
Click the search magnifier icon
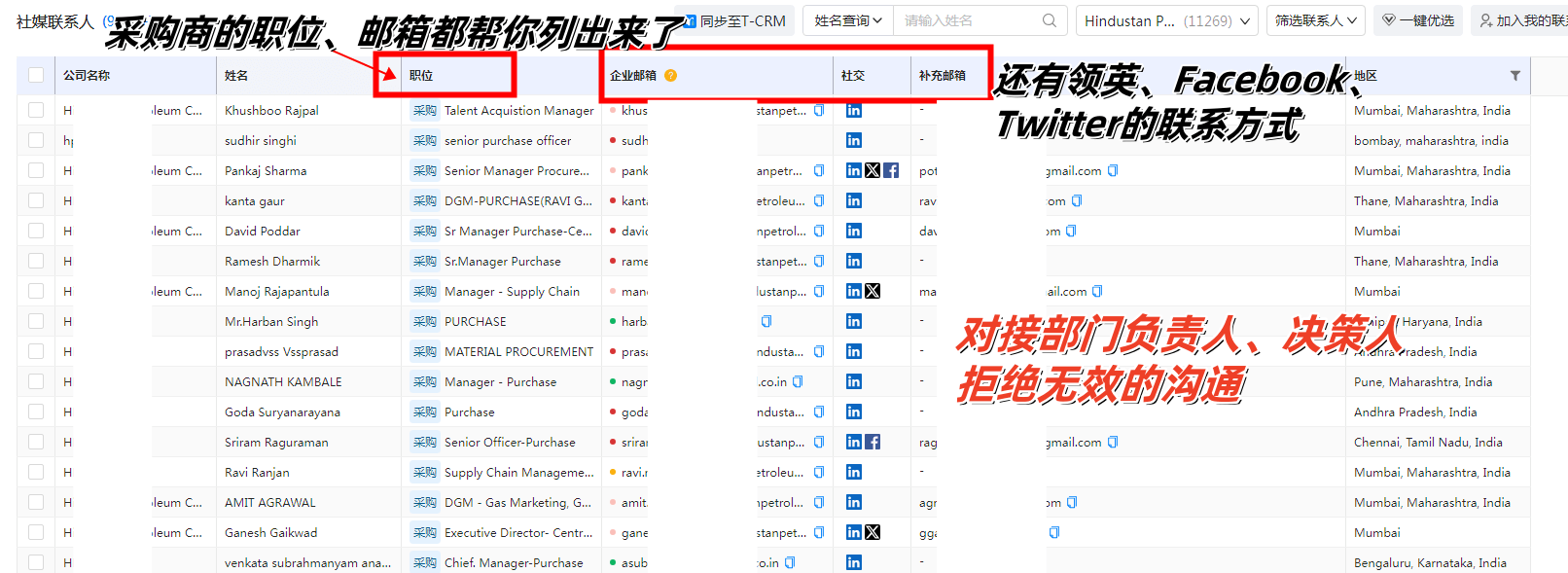tap(1049, 20)
